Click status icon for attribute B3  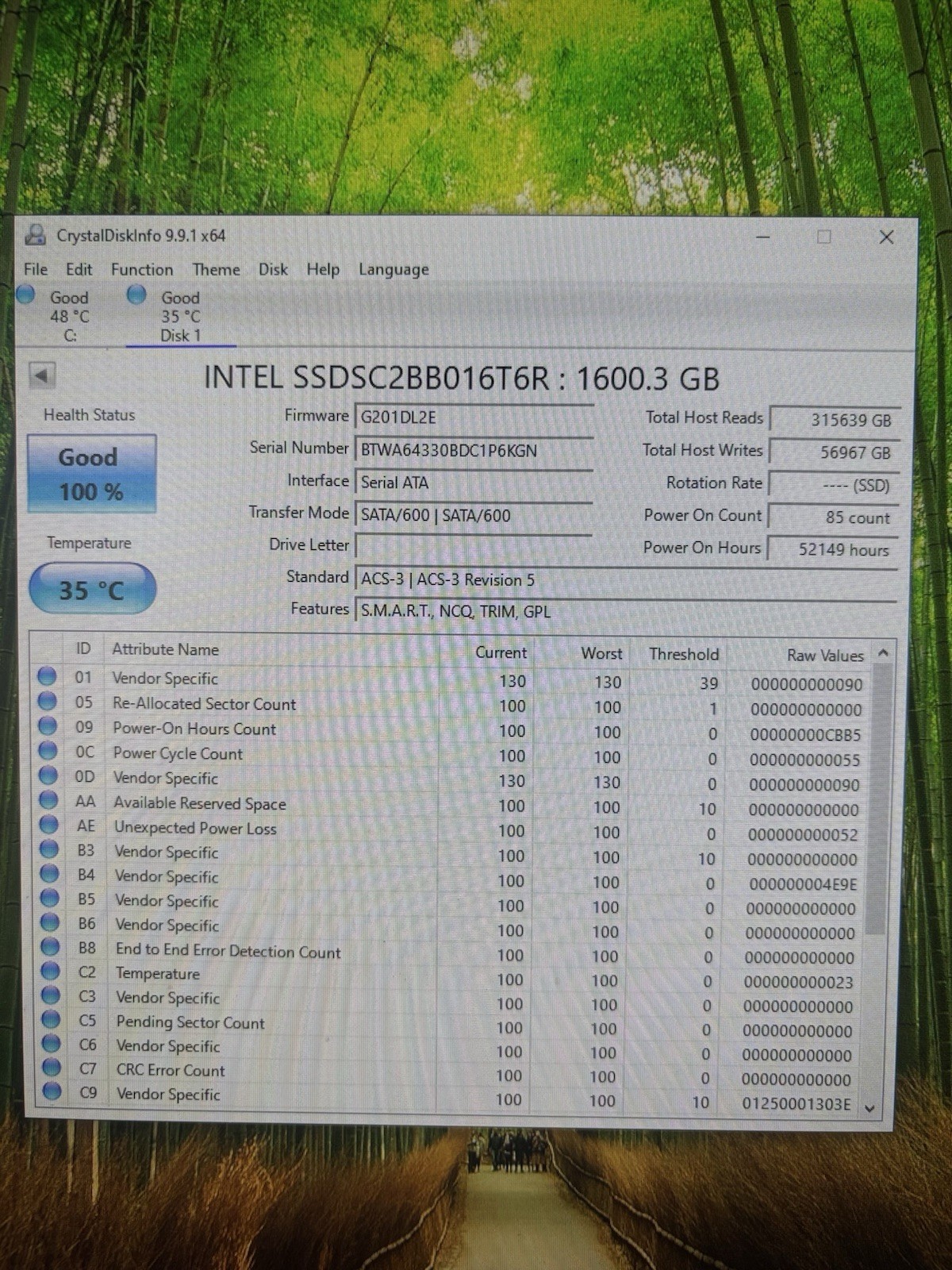click(x=49, y=849)
